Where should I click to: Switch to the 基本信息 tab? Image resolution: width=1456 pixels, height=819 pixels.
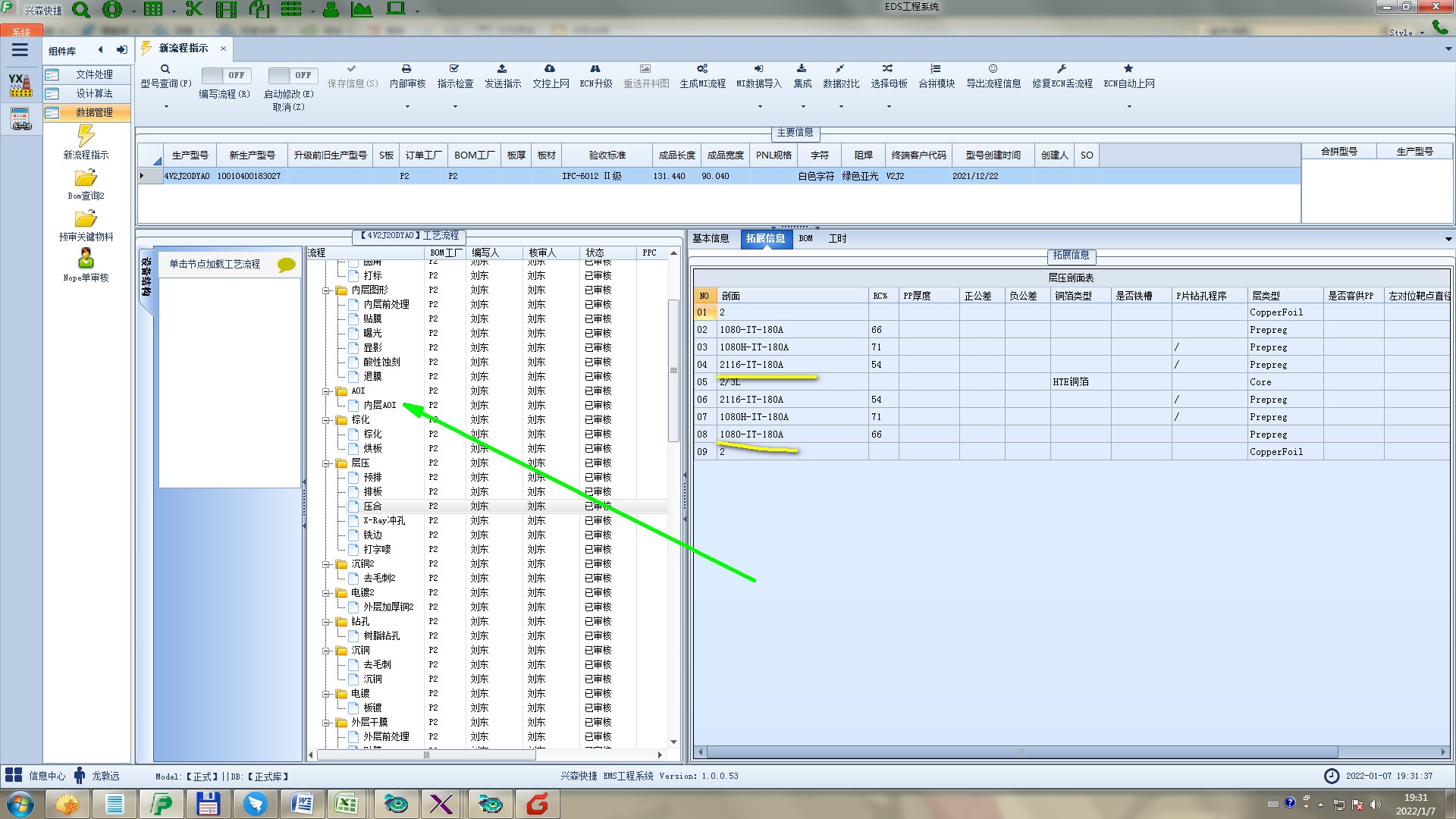[x=711, y=239]
